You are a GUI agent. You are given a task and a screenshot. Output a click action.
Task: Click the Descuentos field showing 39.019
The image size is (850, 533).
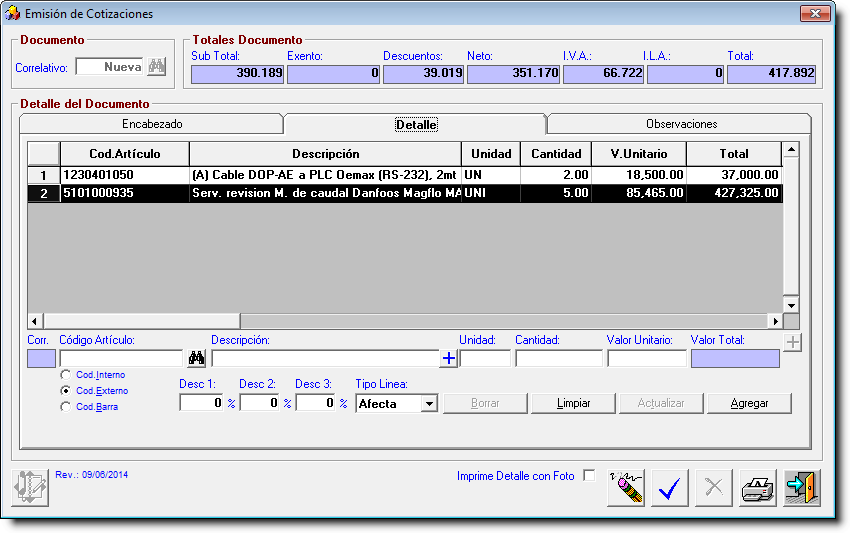coord(423,74)
